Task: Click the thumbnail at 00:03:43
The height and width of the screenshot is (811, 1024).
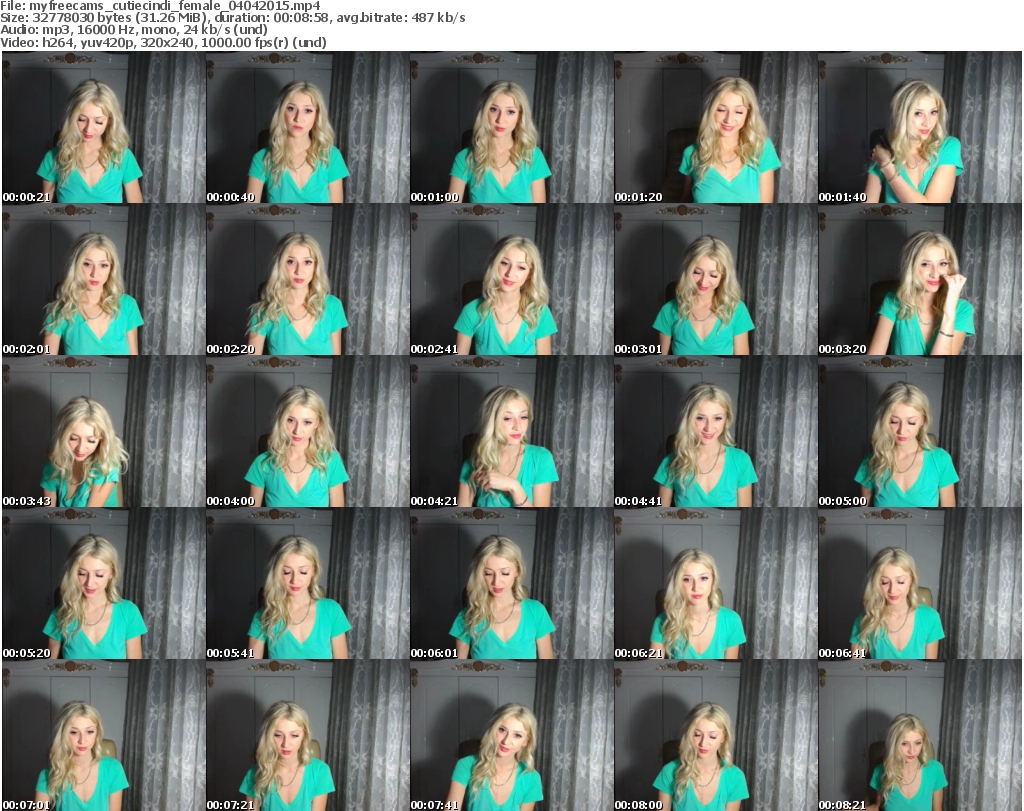Action: coord(104,432)
